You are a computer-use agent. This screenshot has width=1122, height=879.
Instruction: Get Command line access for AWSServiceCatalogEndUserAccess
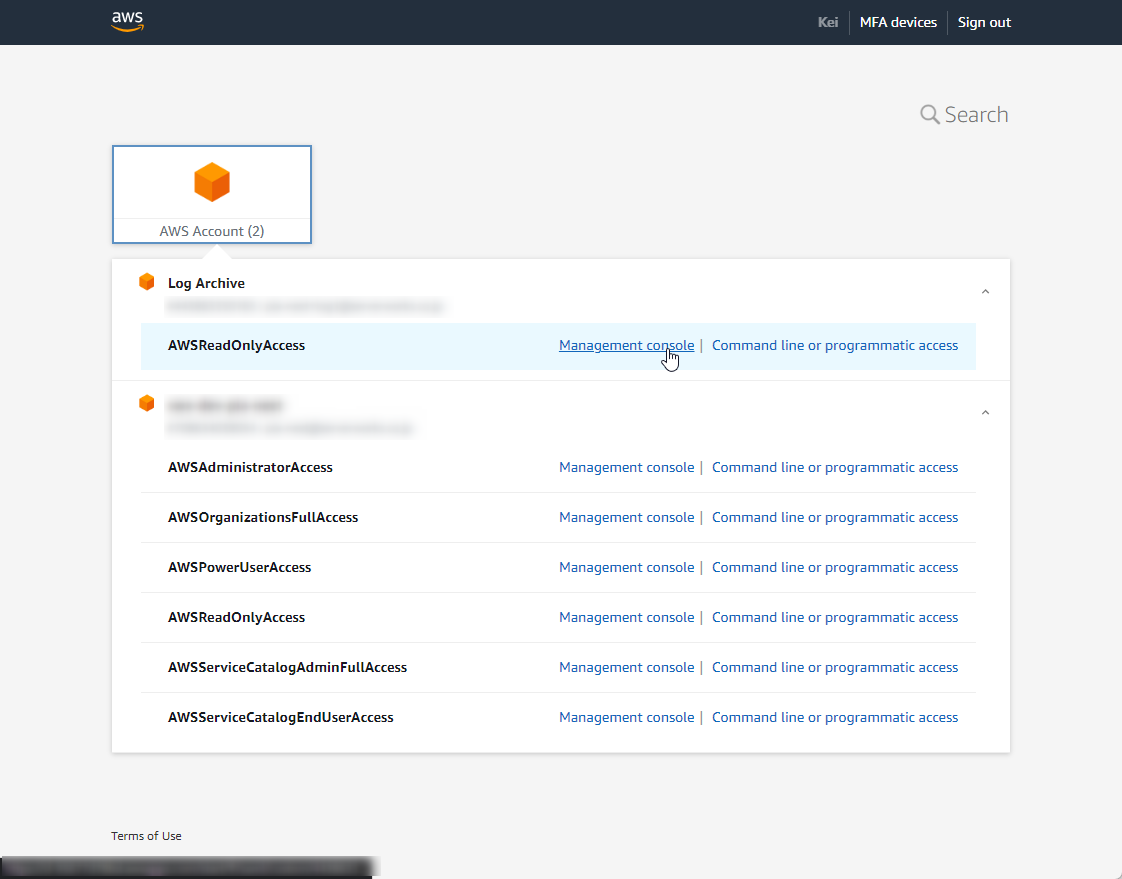[834, 717]
